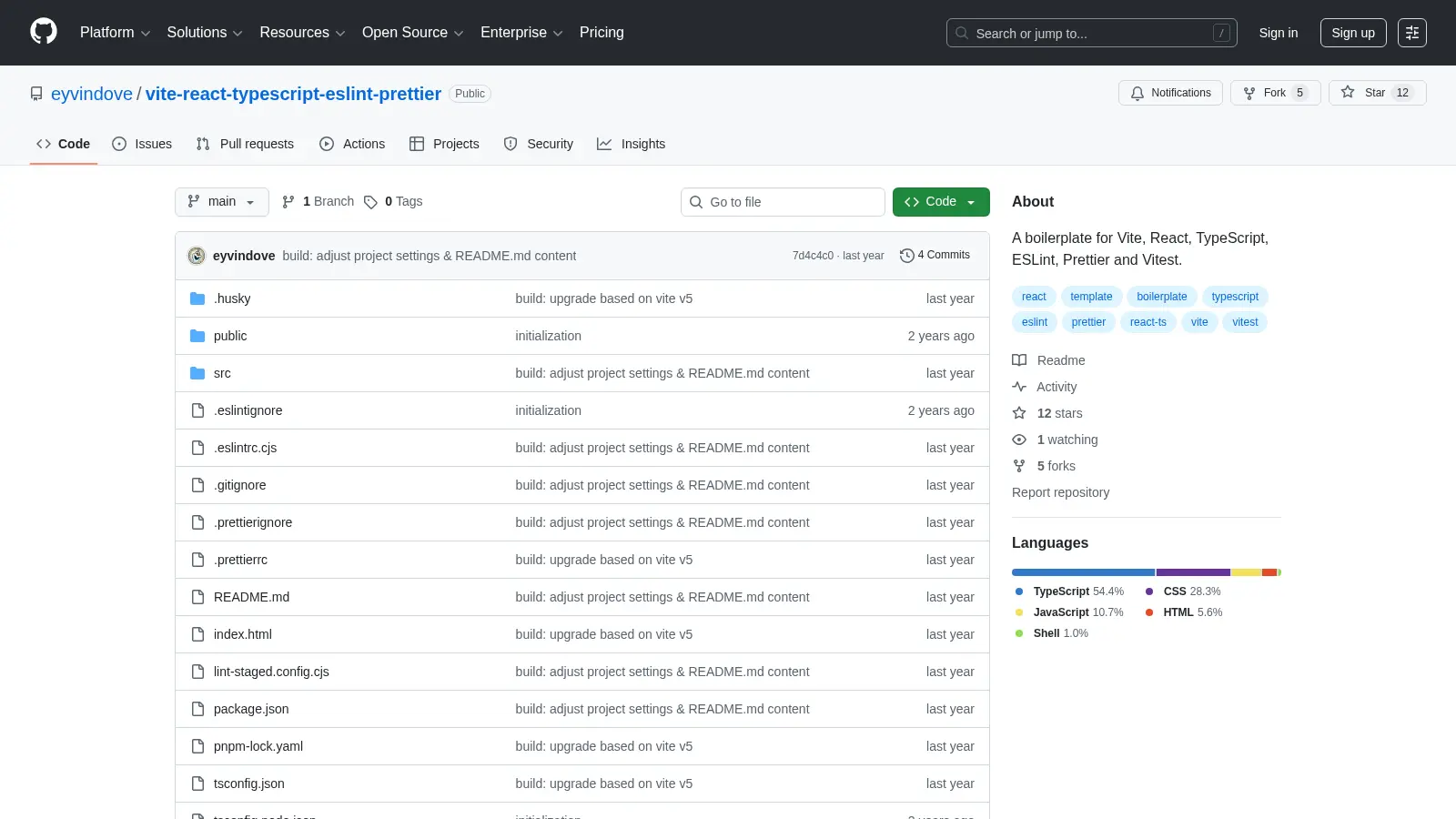The image size is (1456, 819).
Task: Open the main branch selector dropdown
Action: click(222, 202)
